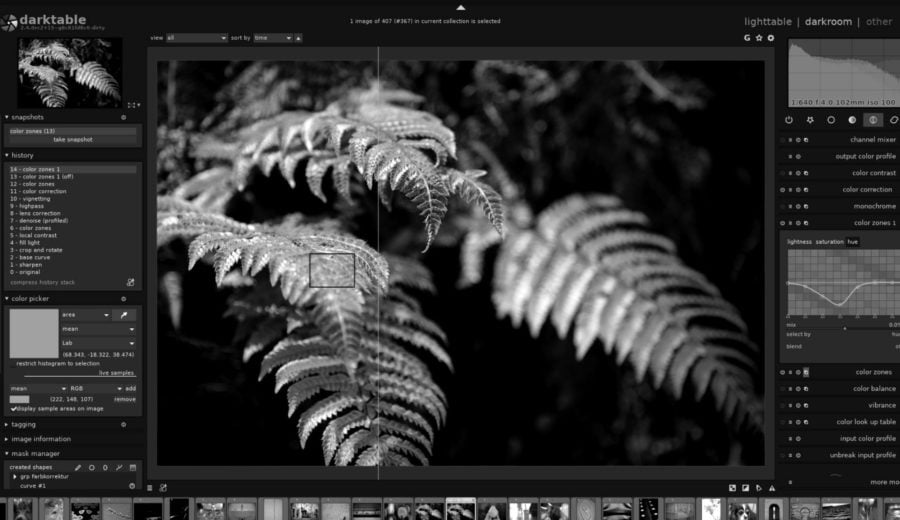Open the Lab color space dropdown
Viewport: 900px width, 520px height.
coord(98,343)
